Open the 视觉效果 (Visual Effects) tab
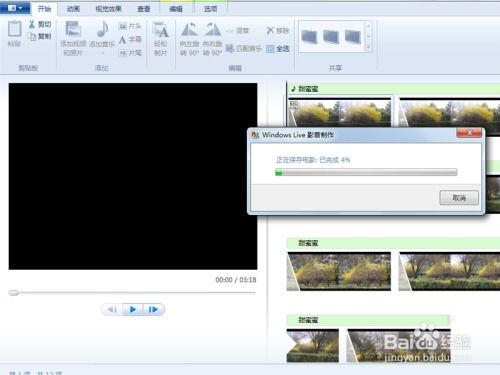The width and height of the screenshot is (500, 375). [x=108, y=9]
